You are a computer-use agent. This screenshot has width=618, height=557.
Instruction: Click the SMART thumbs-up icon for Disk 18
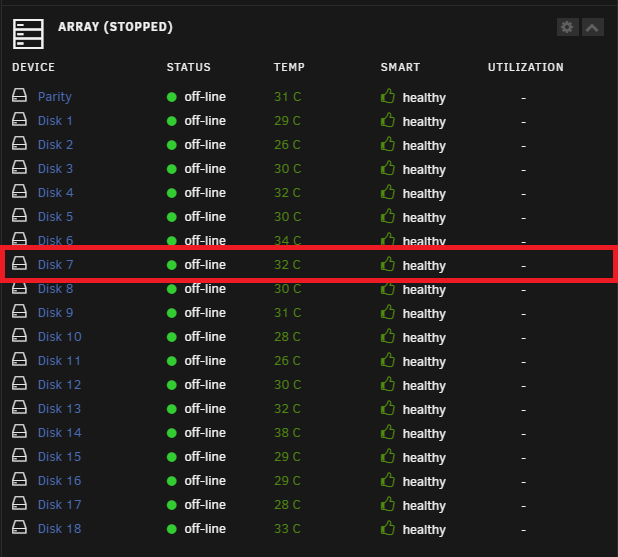tap(388, 528)
